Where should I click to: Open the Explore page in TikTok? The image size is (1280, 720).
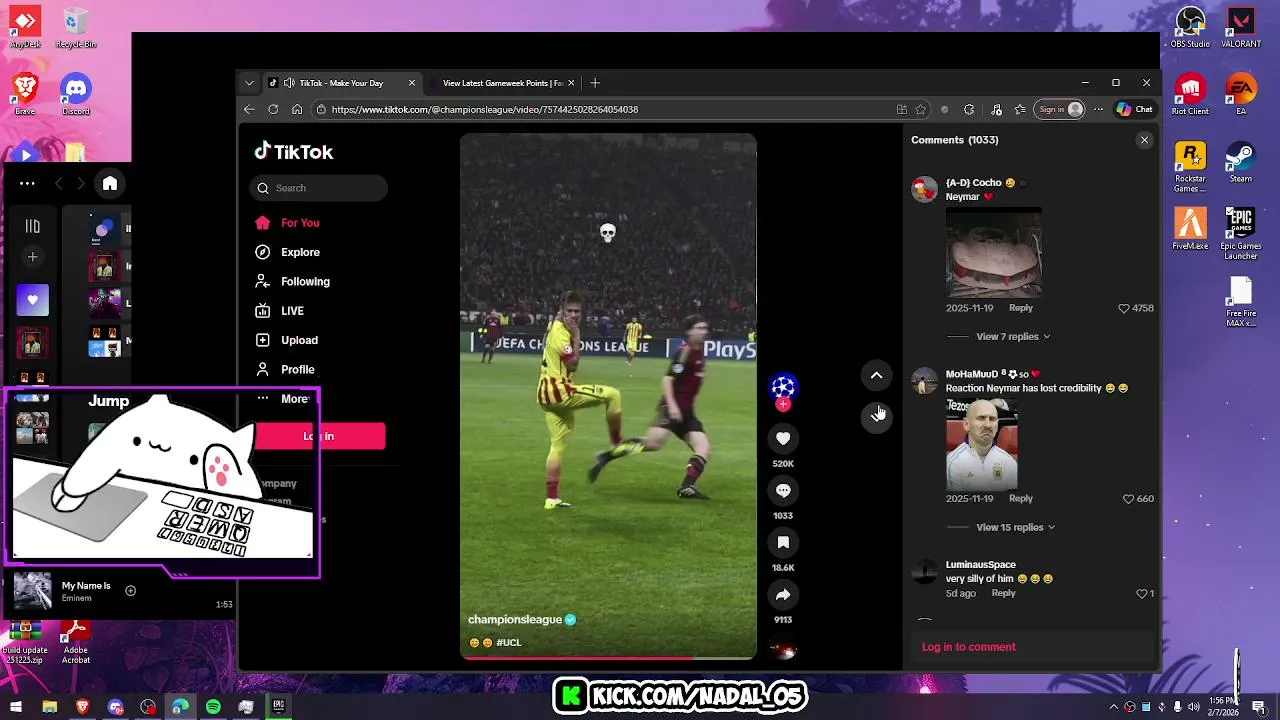(x=288, y=252)
